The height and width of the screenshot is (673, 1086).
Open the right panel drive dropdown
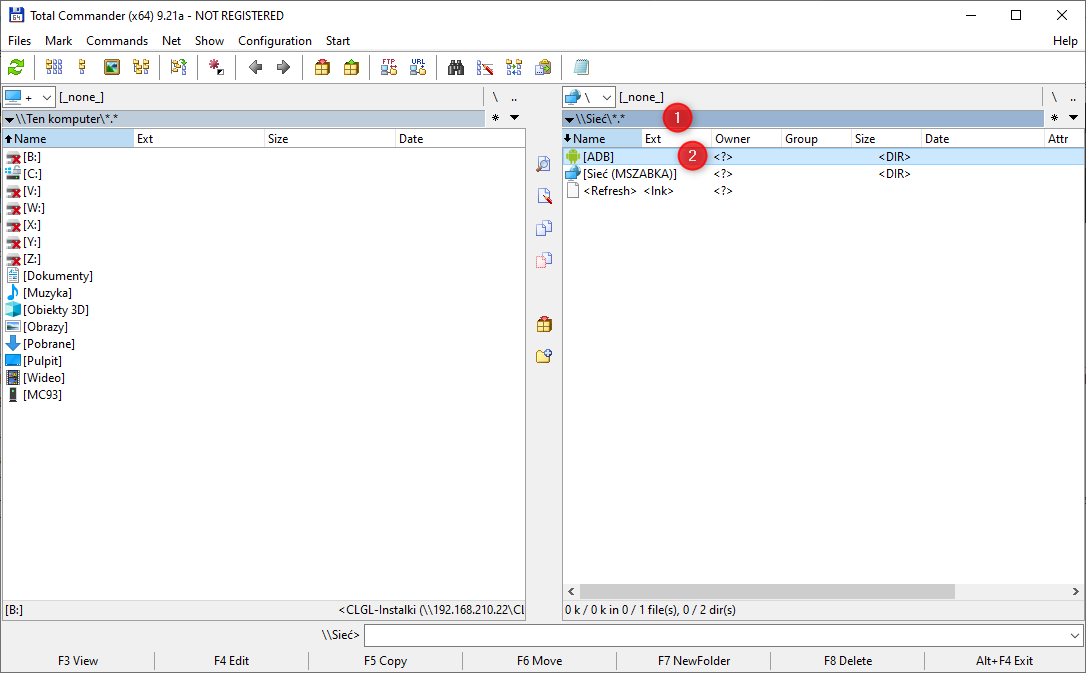pos(606,97)
